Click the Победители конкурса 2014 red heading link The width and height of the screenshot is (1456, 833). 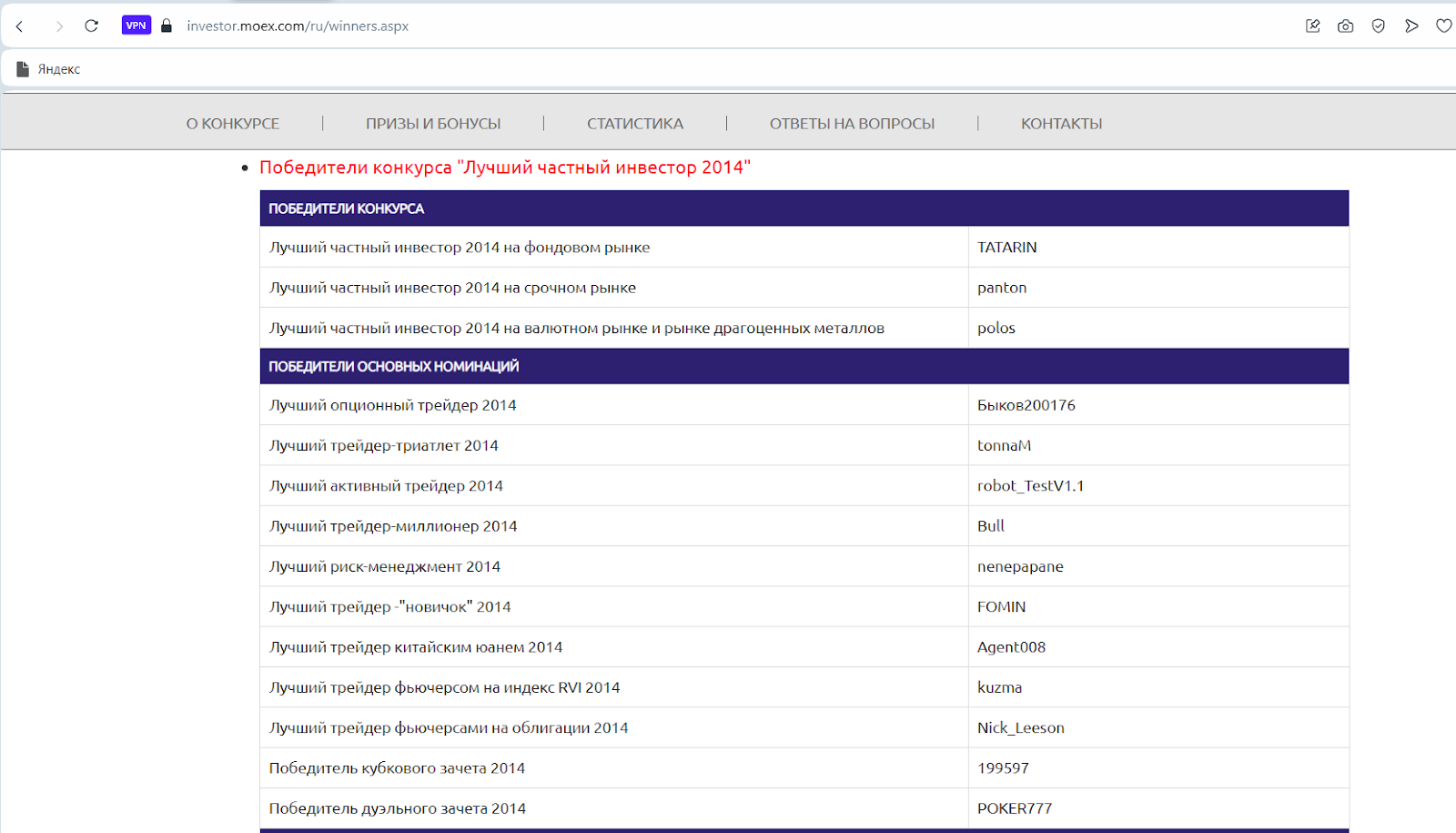505,168
